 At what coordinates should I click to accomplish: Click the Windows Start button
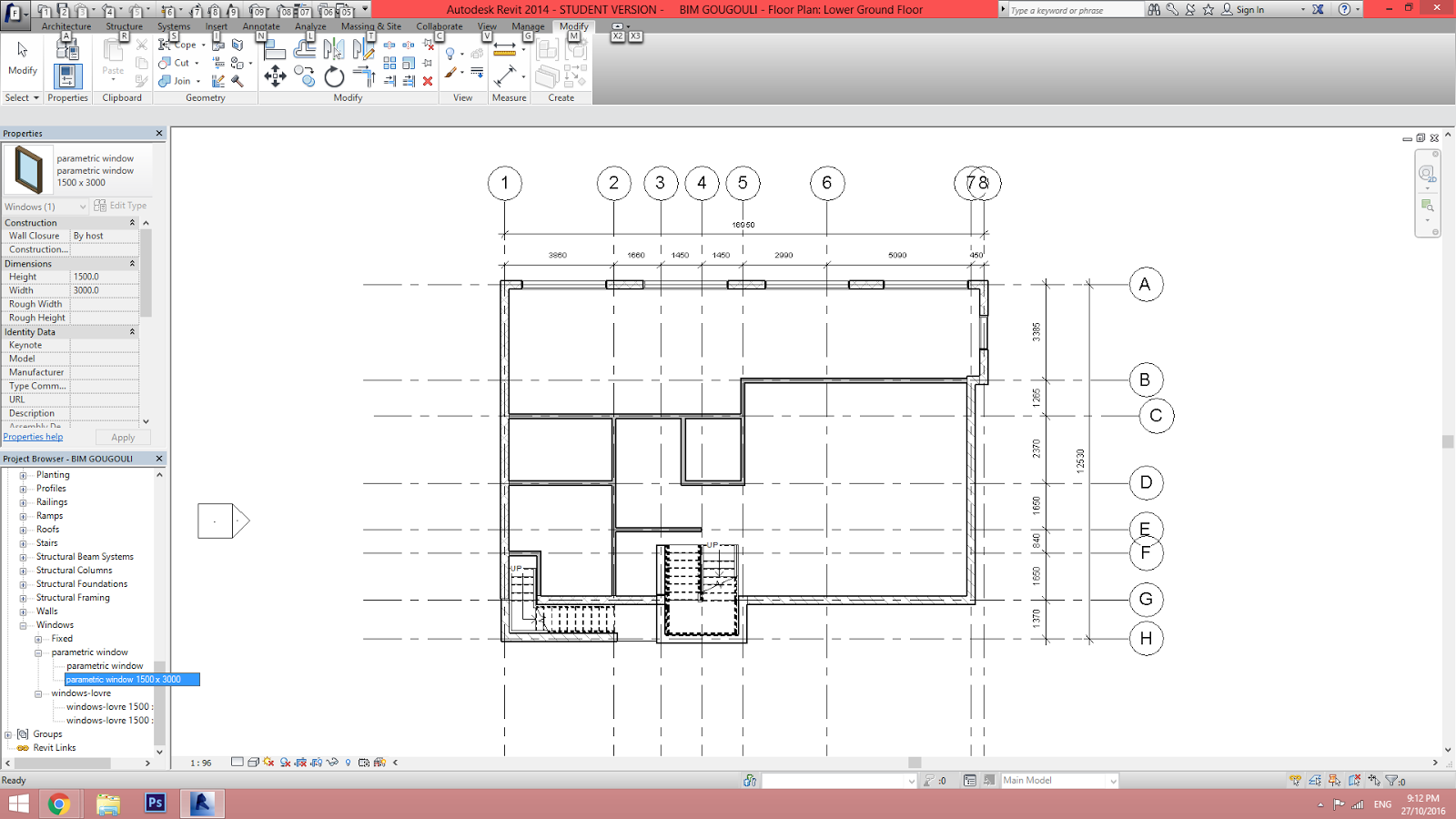pyautogui.click(x=18, y=804)
